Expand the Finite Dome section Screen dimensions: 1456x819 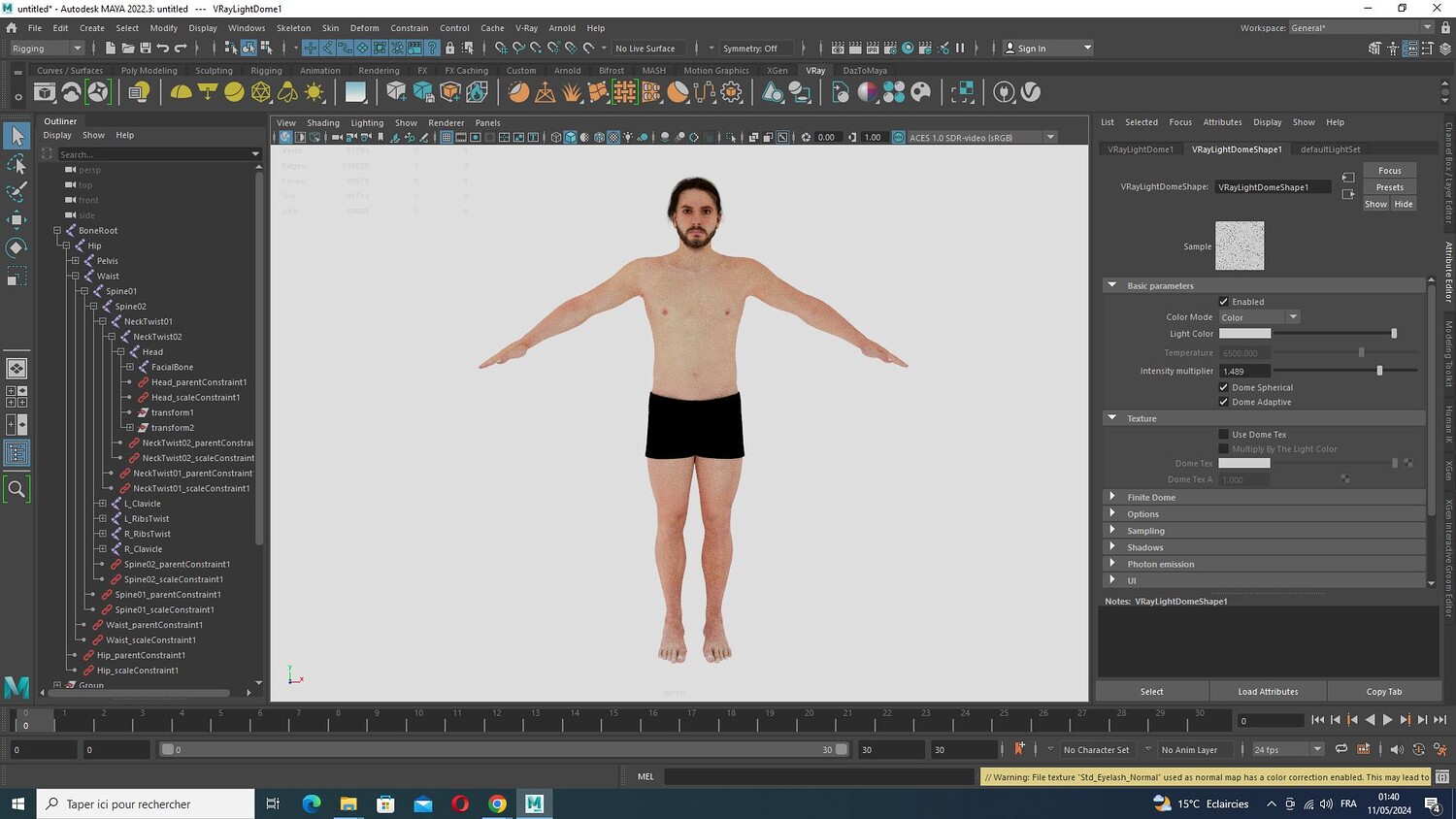(x=1151, y=497)
